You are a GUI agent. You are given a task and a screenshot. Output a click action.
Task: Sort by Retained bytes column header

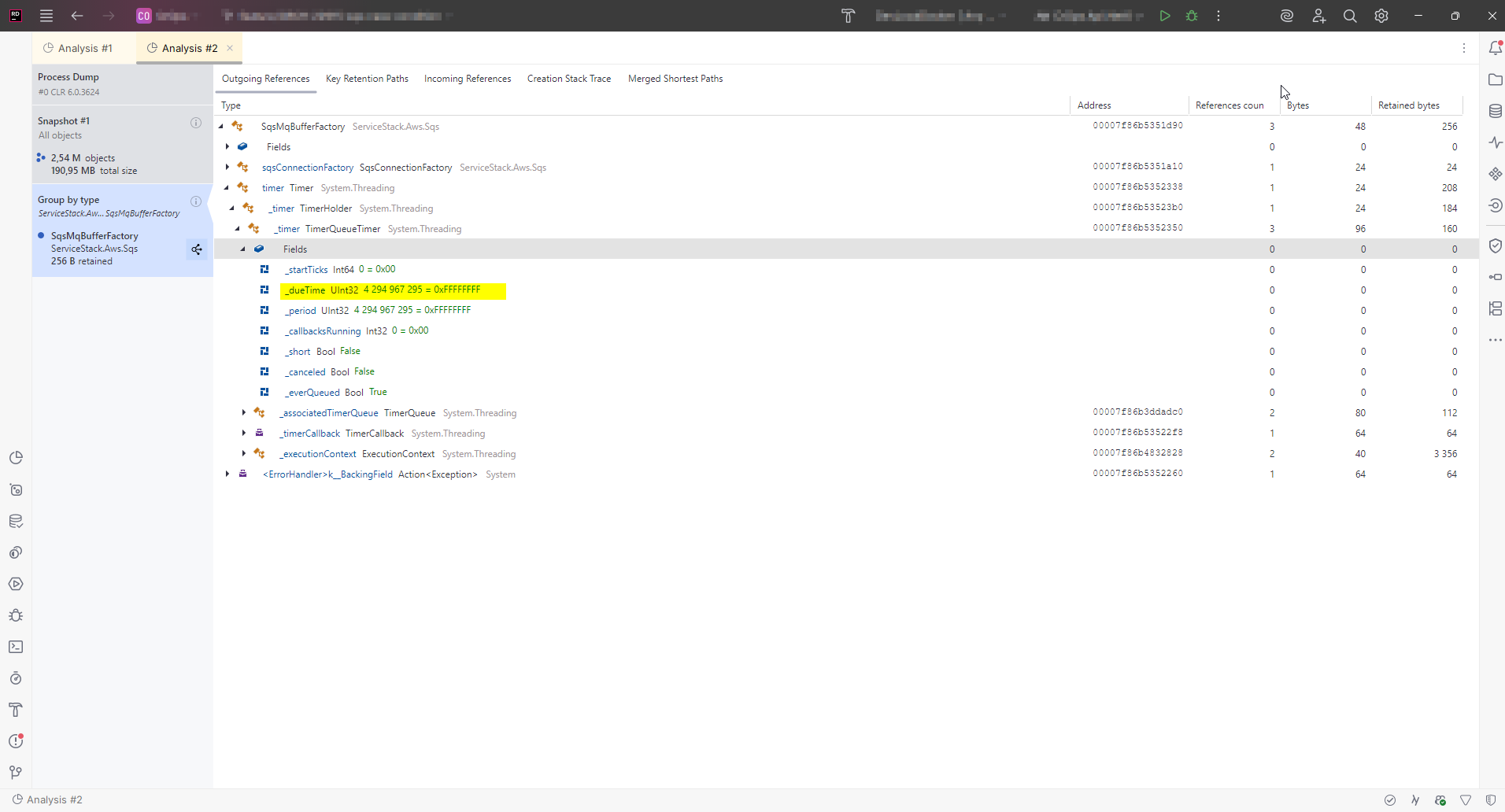(1408, 105)
